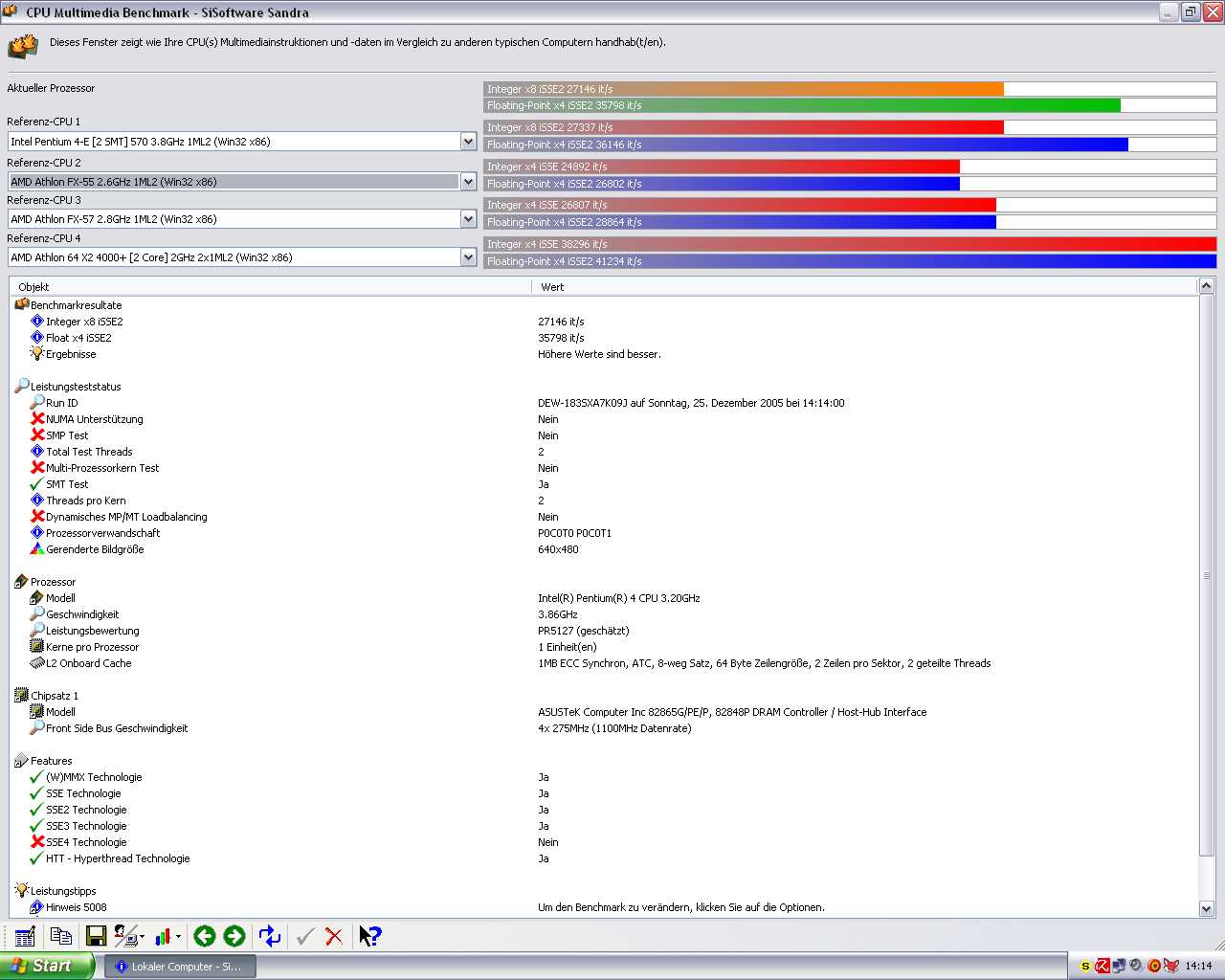Click the red Avira umbrella tray icon

pos(1102,966)
